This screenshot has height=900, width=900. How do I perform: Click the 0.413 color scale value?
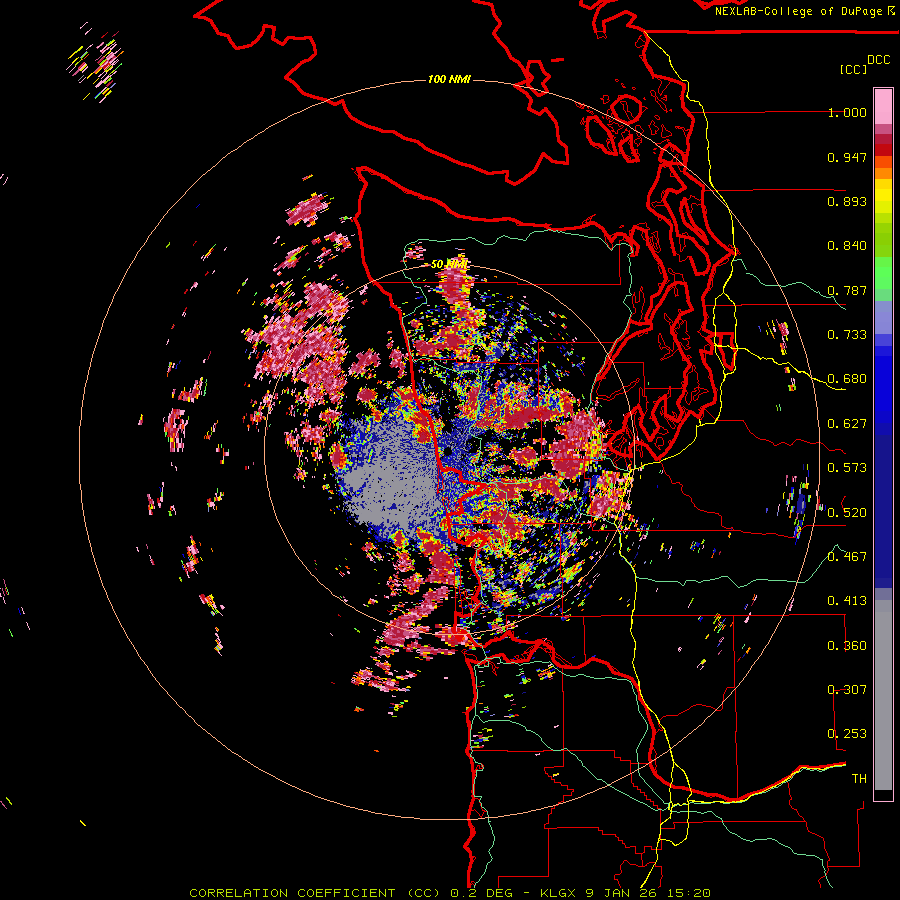(847, 601)
